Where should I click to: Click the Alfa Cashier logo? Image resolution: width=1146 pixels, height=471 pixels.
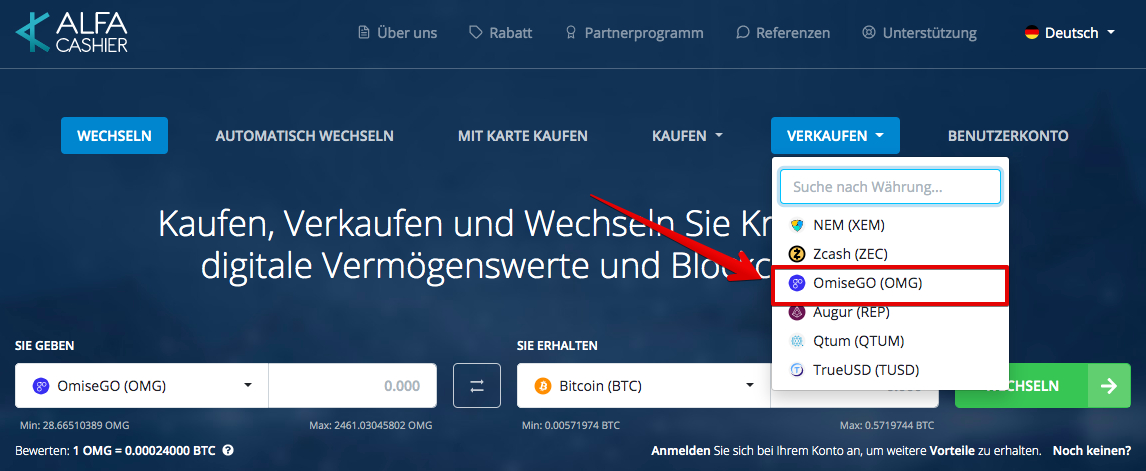pos(72,31)
